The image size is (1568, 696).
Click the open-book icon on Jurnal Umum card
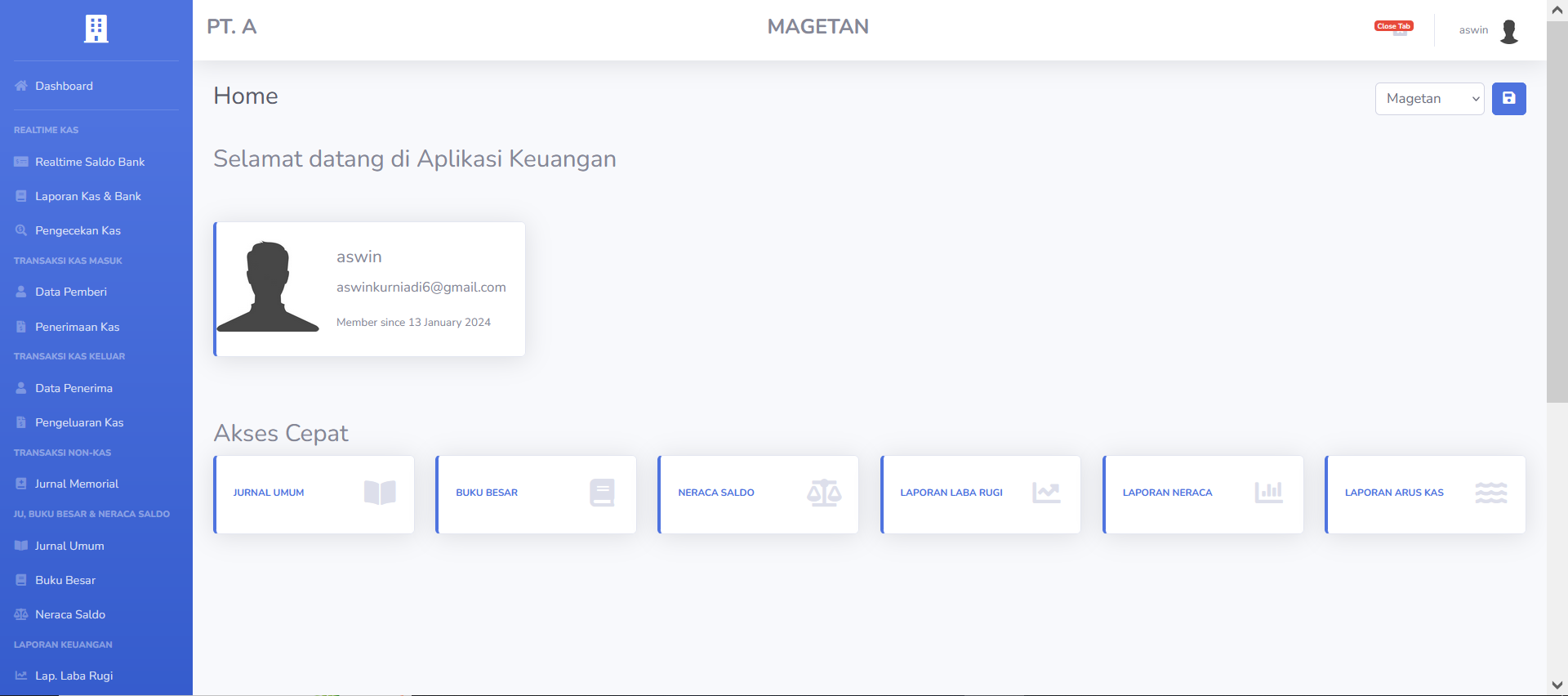(x=380, y=493)
